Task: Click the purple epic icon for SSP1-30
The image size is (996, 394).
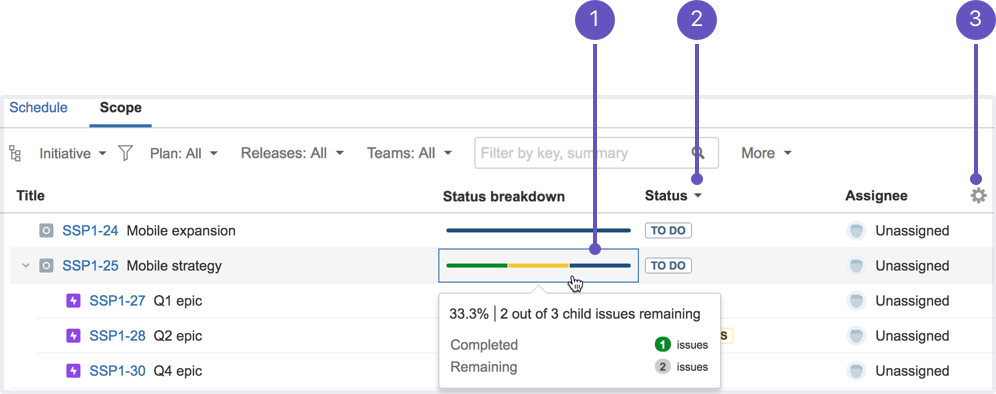Action: tap(74, 370)
